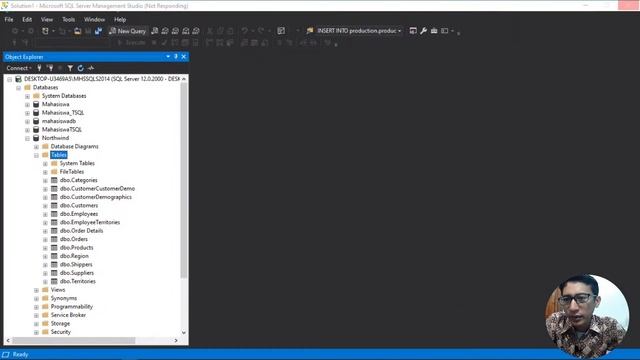Expand the Mahasiswa database node
Screen dimensions: 640x360
point(27,104)
